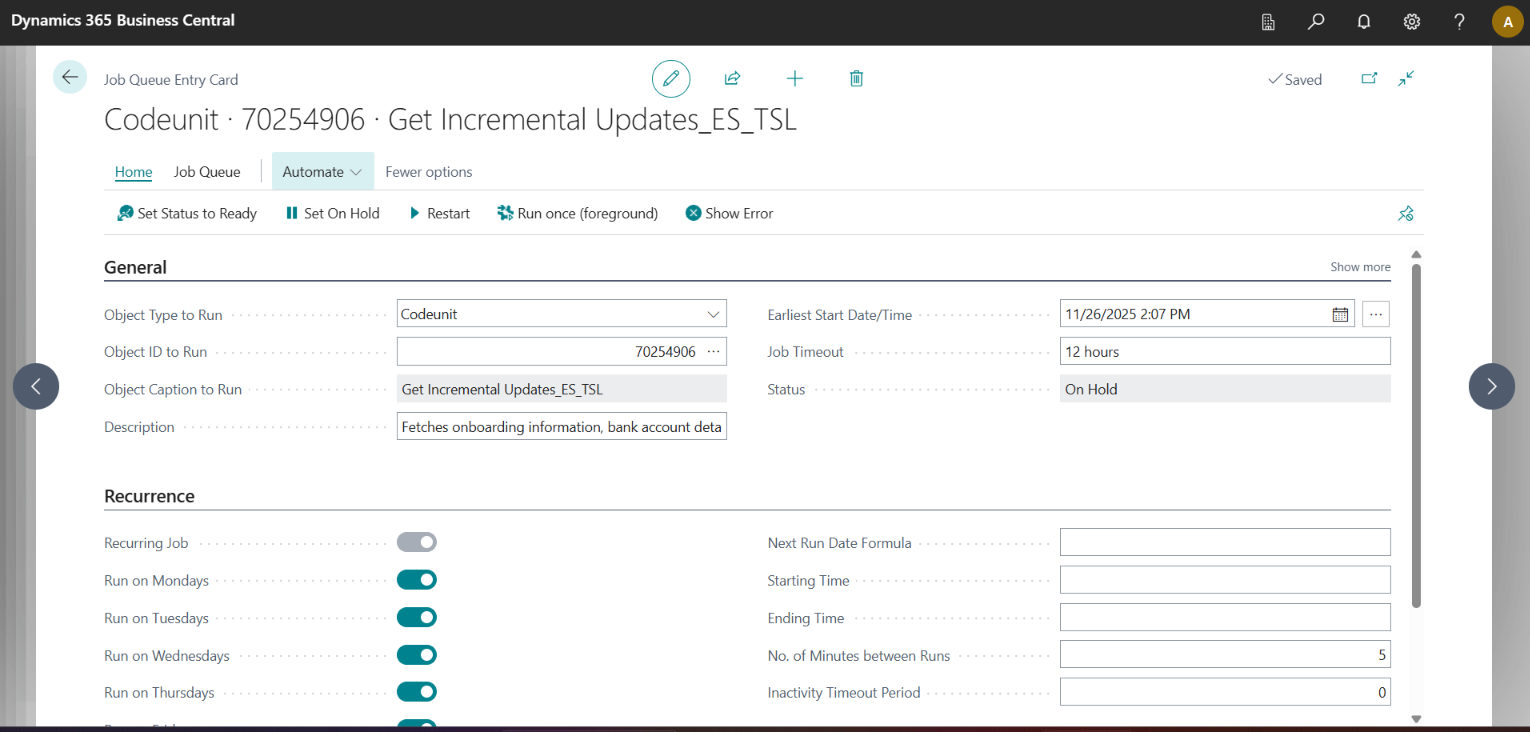Viewport: 1530px width, 732px height.
Task: Set Status to Ready
Action: [x=187, y=213]
